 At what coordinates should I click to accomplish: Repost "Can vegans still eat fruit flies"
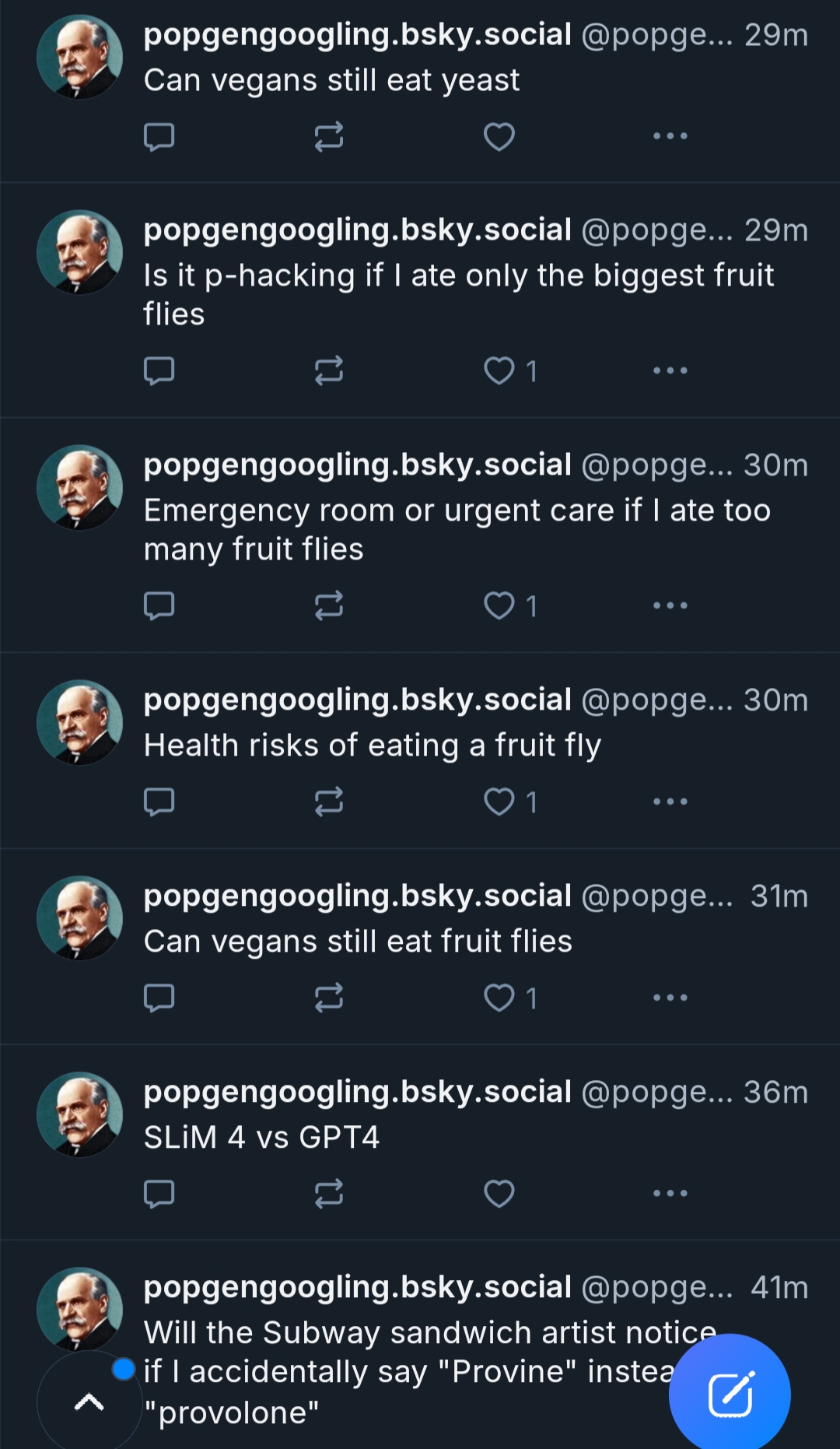(328, 998)
